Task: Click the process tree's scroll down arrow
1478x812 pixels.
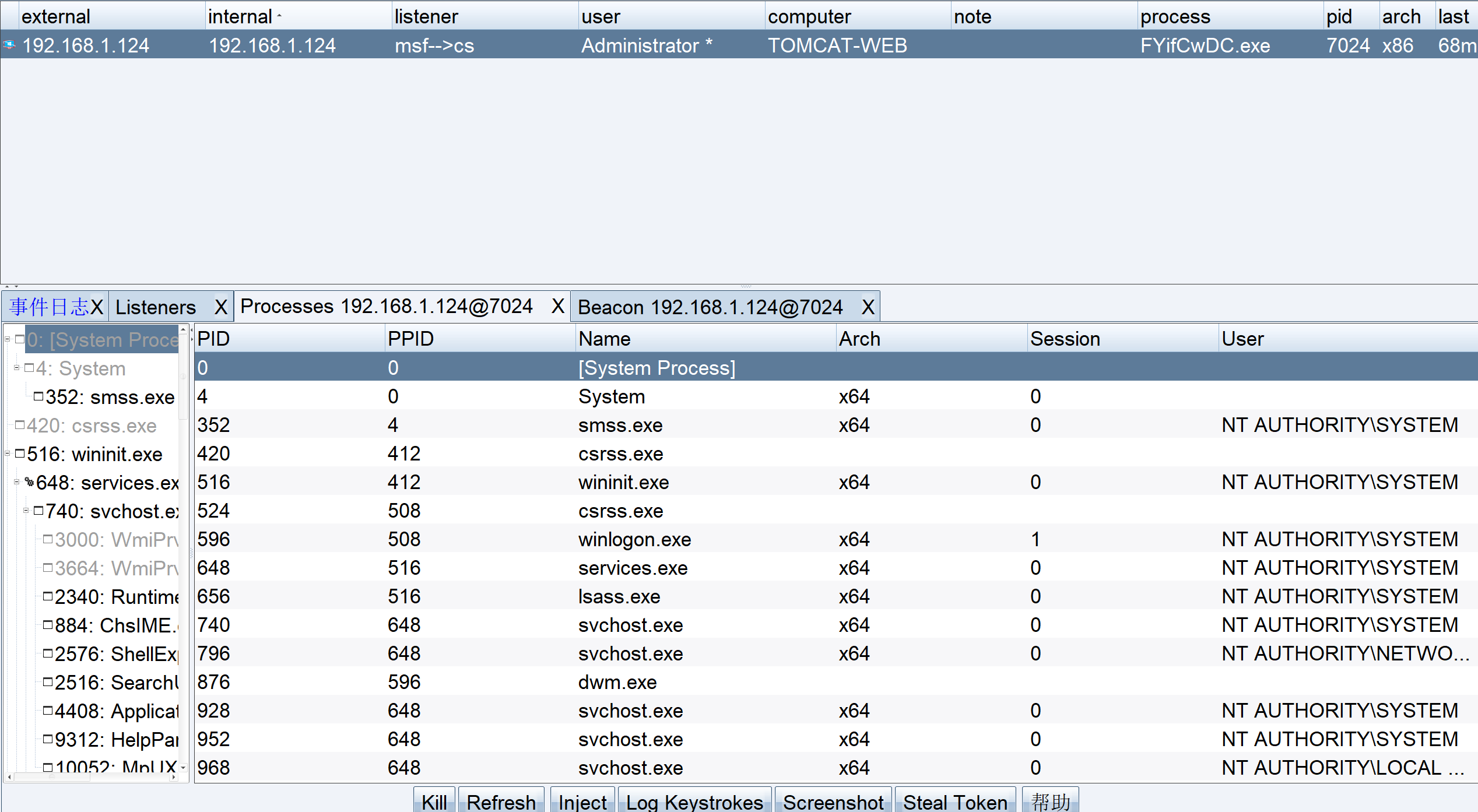Action: tap(183, 768)
